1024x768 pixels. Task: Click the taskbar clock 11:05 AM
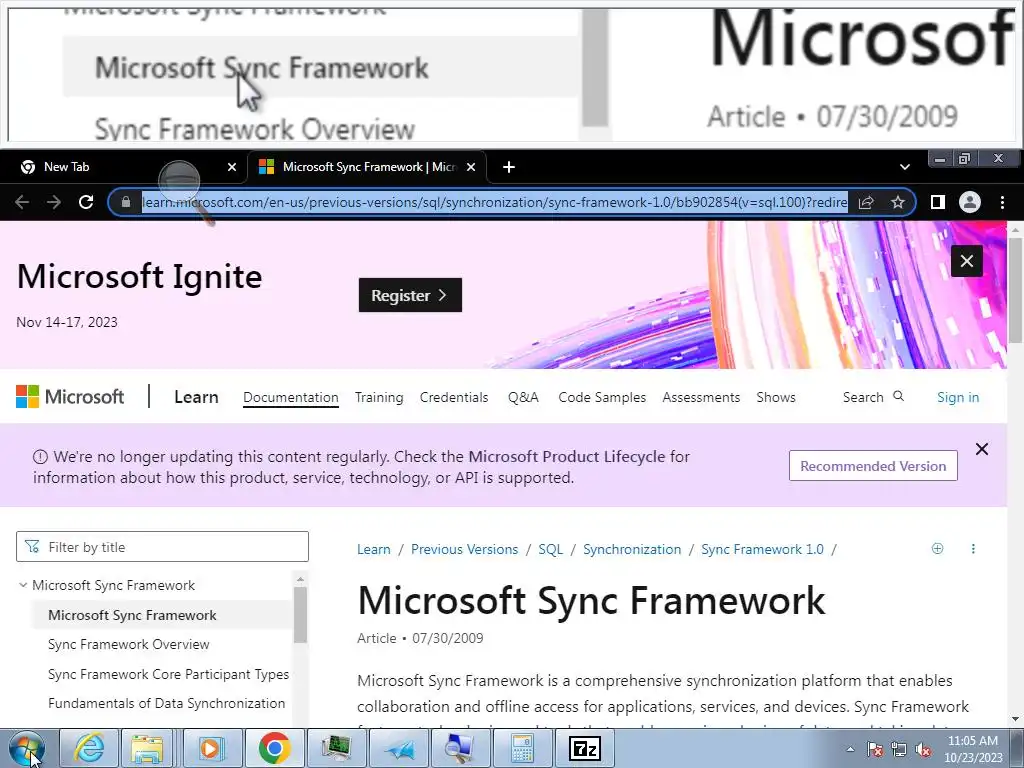click(x=972, y=749)
